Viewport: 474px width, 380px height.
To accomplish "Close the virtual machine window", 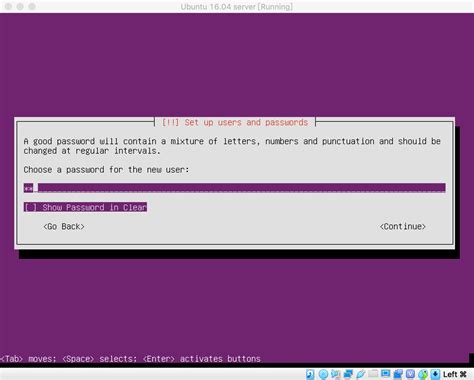I will tap(8, 6).
